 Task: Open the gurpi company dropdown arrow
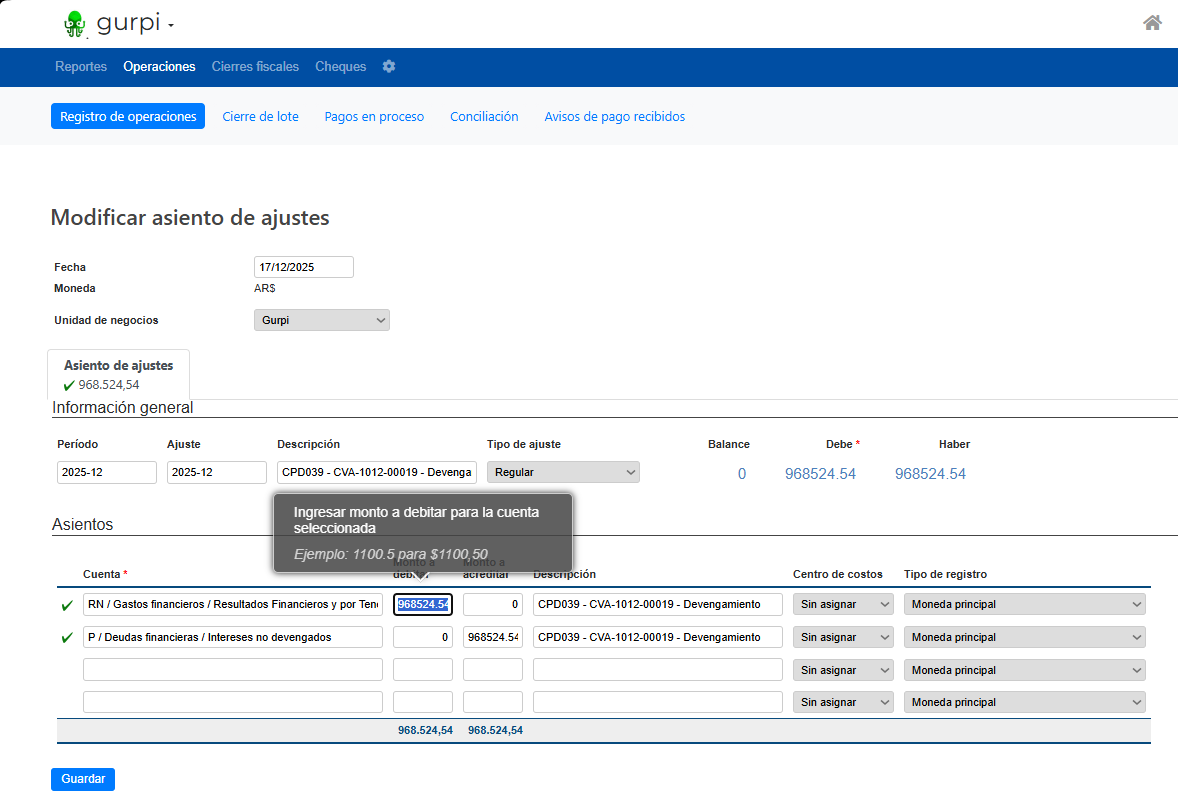pyautogui.click(x=171, y=26)
